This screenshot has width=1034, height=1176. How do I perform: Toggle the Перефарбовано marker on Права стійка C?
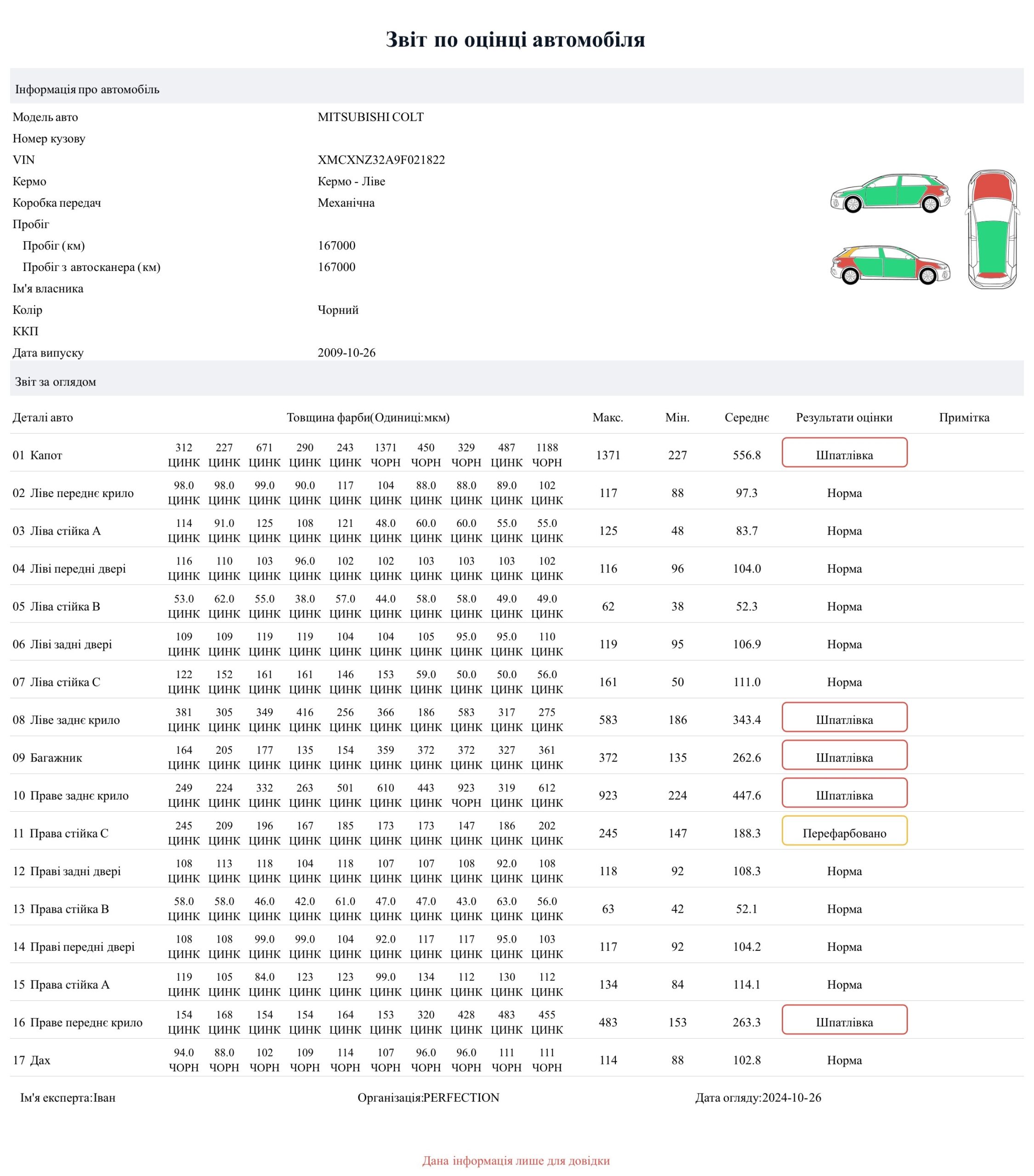[x=845, y=832]
